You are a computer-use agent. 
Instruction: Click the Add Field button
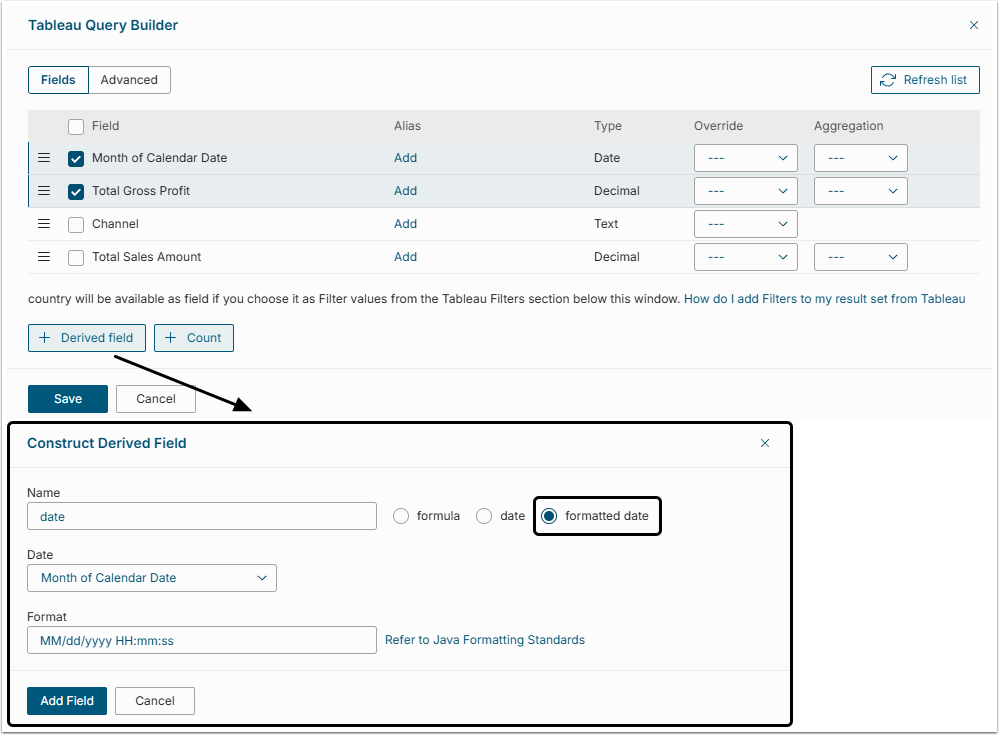click(x=67, y=701)
